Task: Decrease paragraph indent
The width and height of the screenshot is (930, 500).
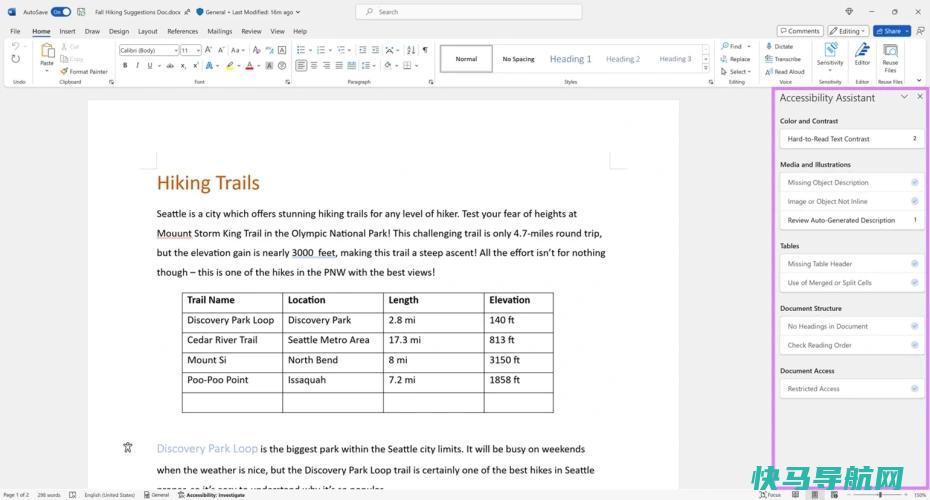Action: click(x=362, y=50)
